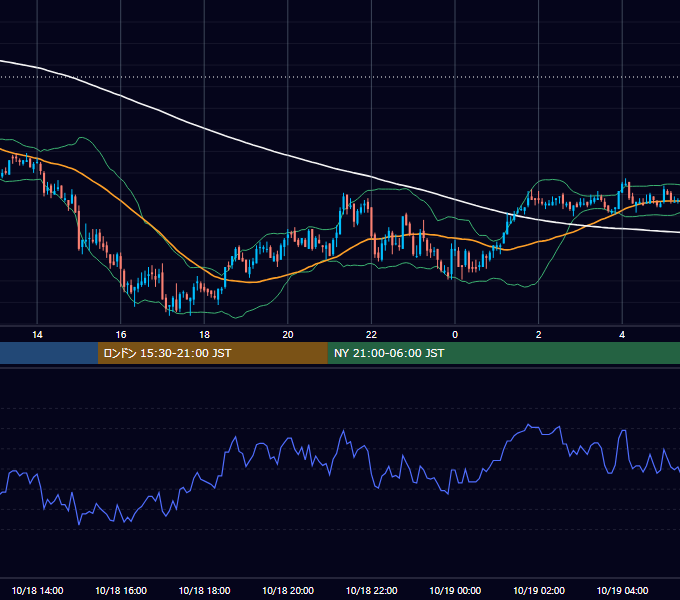Click the 20 hour label on price chart axis

tap(288, 335)
